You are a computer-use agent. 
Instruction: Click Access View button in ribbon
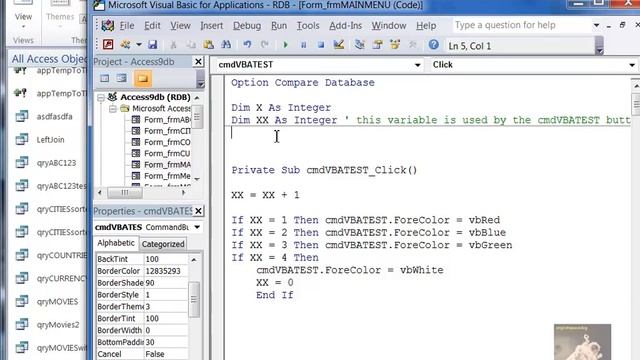(x=23, y=16)
